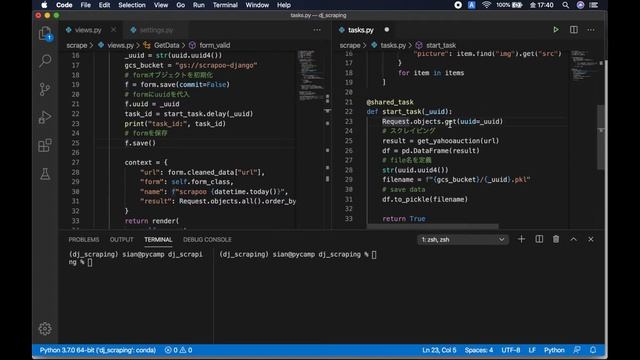
Task: Open the Wi-Fi status menu
Action: point(486,5)
